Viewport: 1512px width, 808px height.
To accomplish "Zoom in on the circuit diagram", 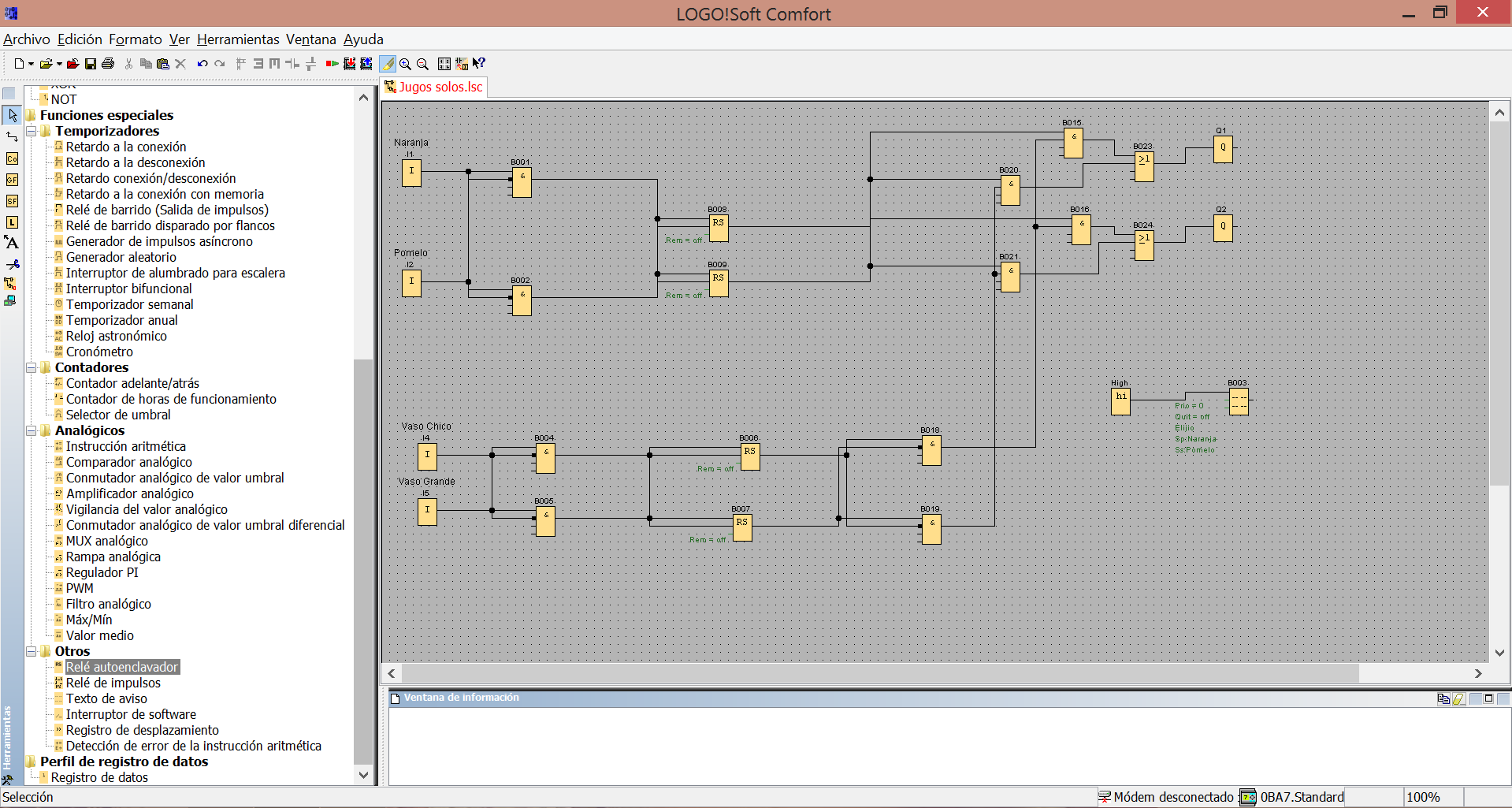I will click(x=405, y=64).
